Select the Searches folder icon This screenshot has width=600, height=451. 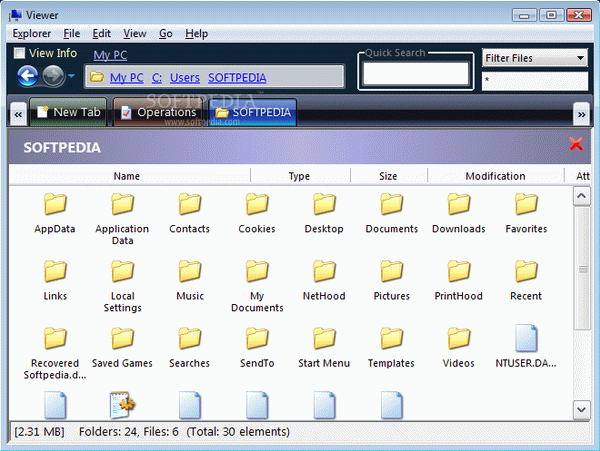pos(190,338)
